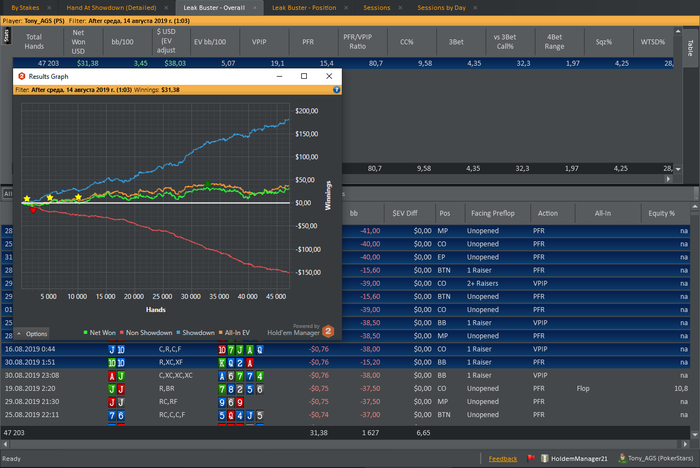Sort by Total Hands column

pyautogui.click(x=34, y=42)
